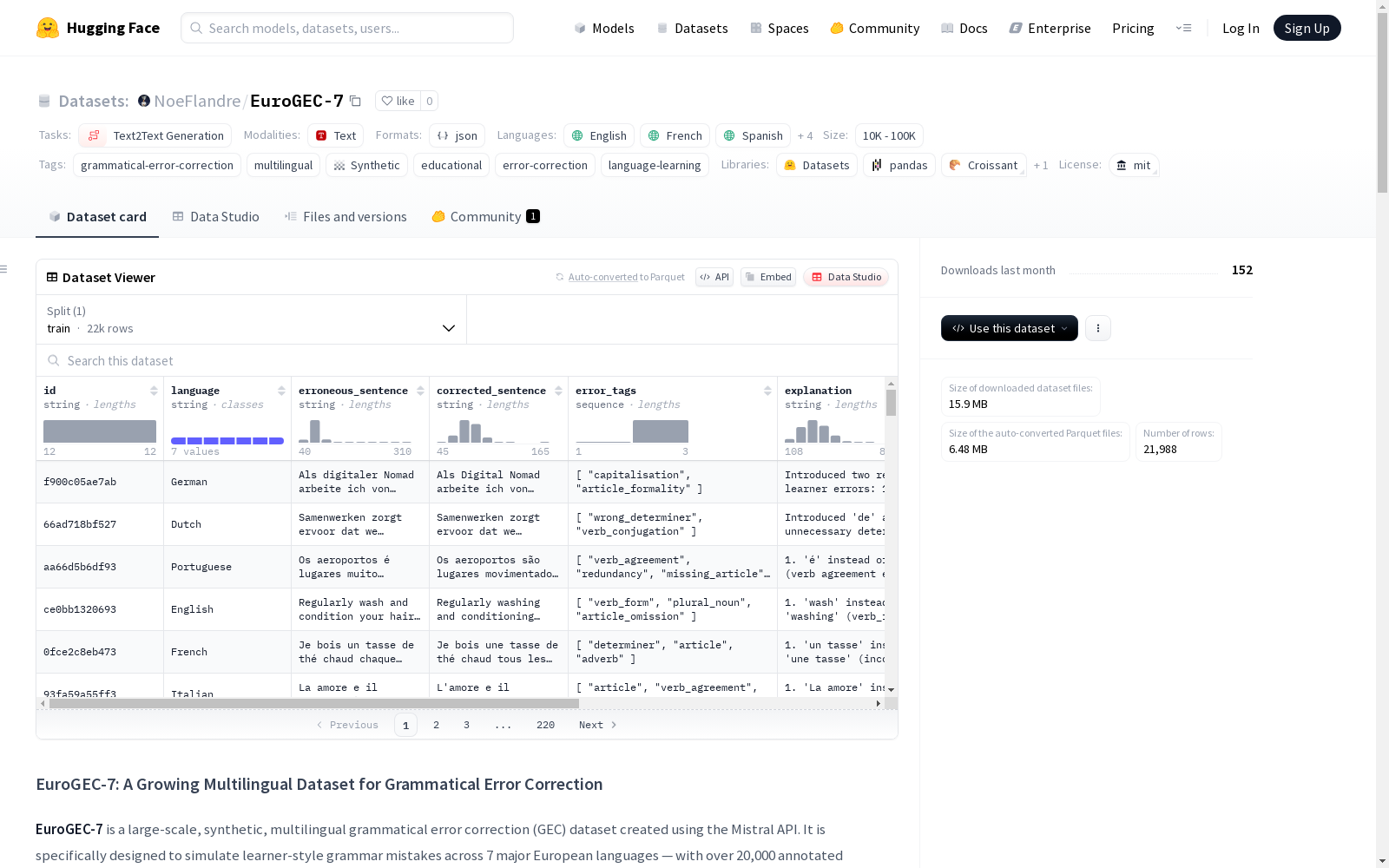Click the Sign Up button

tap(1307, 28)
